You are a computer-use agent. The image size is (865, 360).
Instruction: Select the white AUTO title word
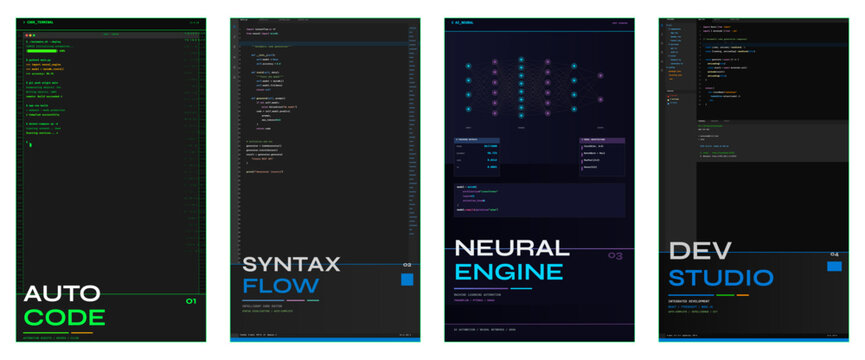[x=62, y=293]
